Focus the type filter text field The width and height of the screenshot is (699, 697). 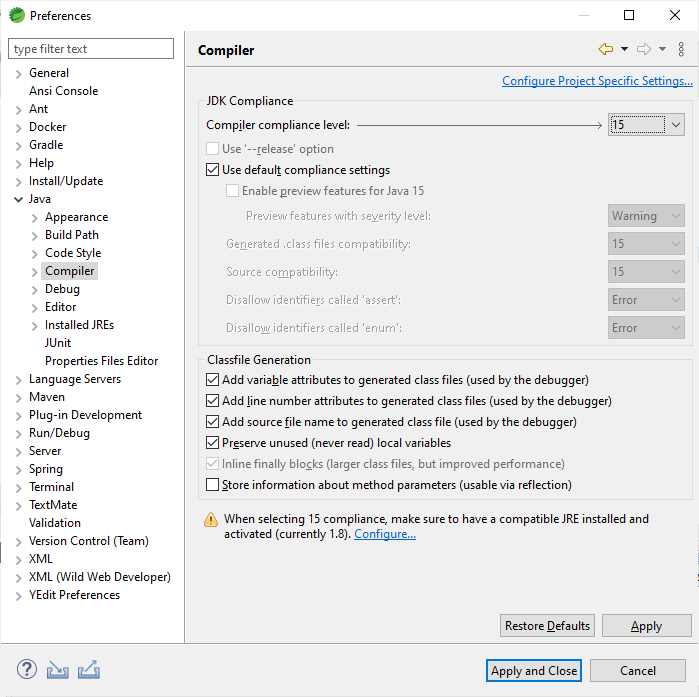pyautogui.click(x=91, y=49)
